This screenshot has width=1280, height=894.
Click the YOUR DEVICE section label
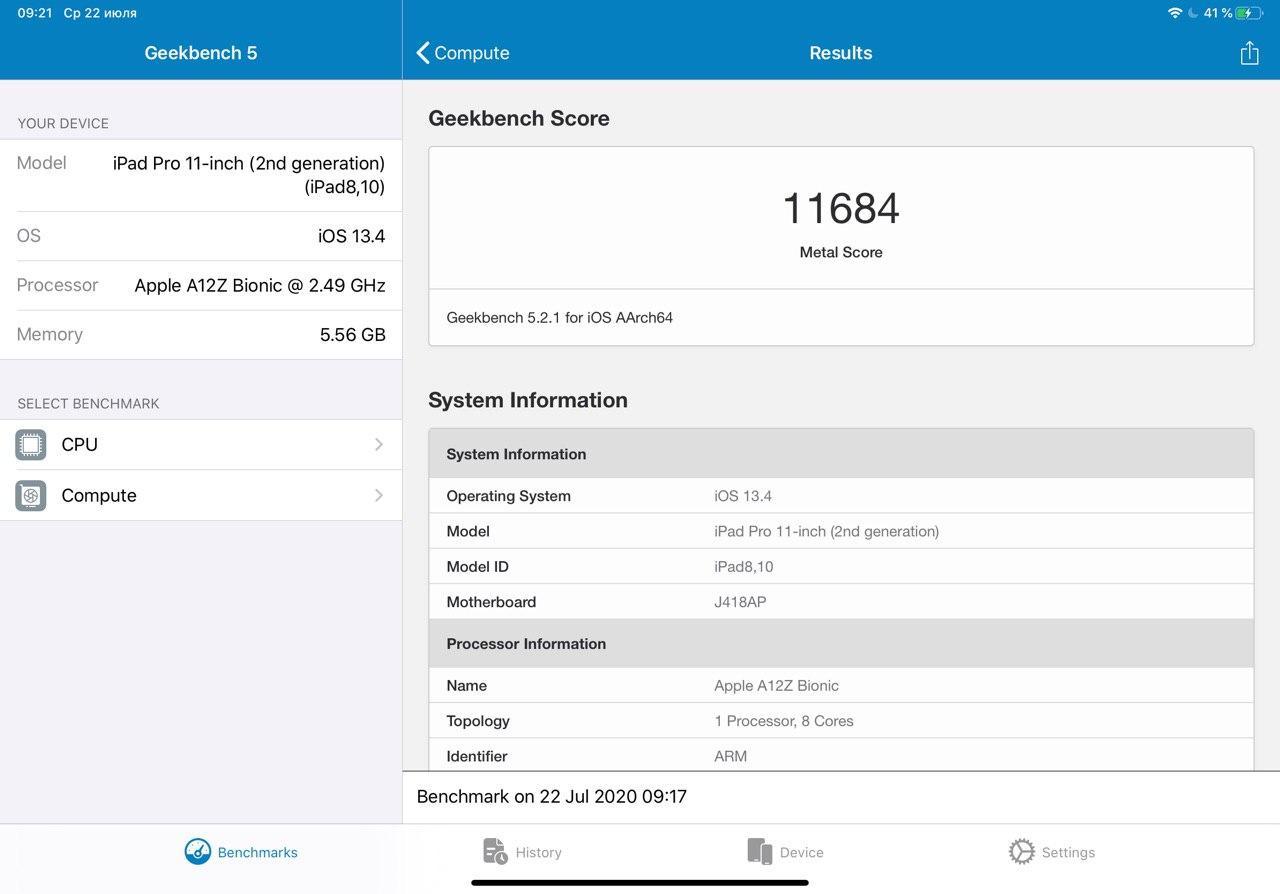(x=63, y=123)
